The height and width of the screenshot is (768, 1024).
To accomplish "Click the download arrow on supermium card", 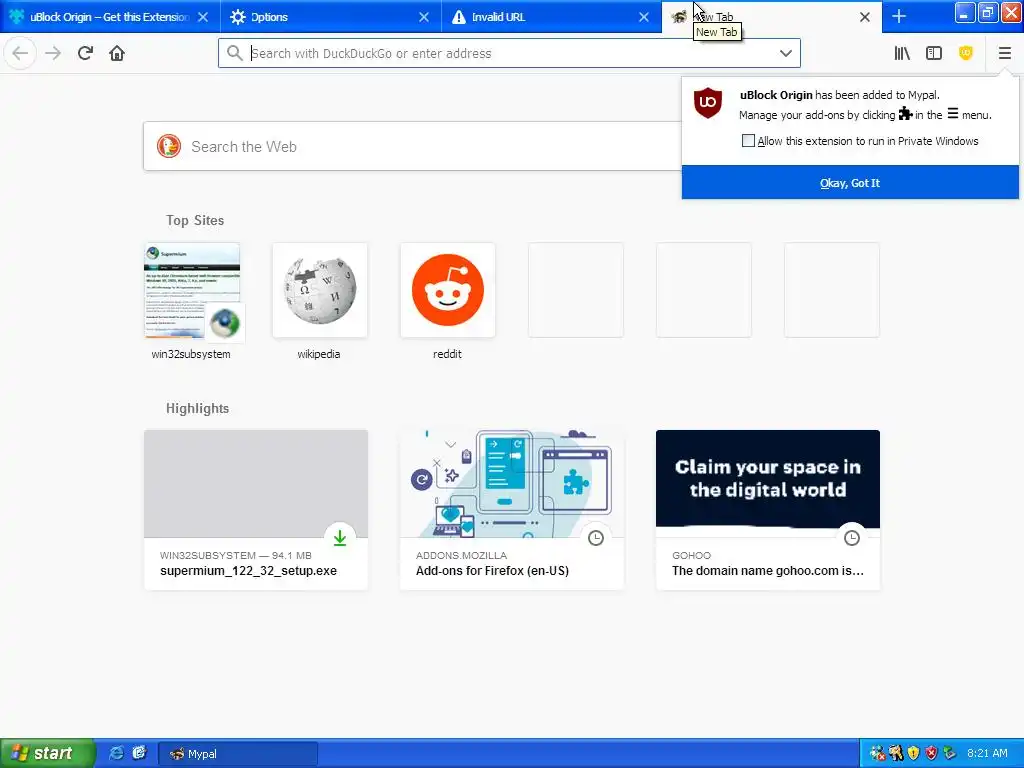I will point(340,537).
